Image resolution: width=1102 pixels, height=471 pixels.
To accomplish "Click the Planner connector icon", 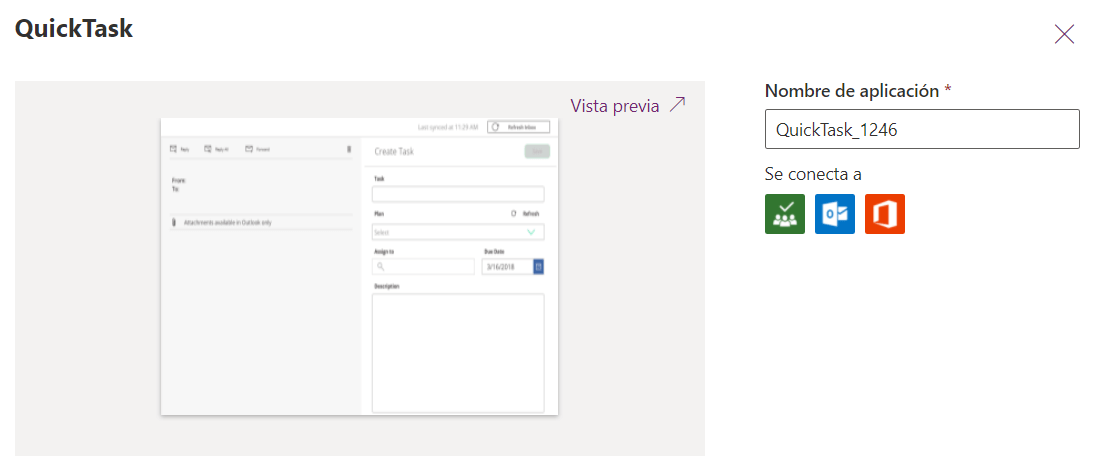I will (784, 214).
